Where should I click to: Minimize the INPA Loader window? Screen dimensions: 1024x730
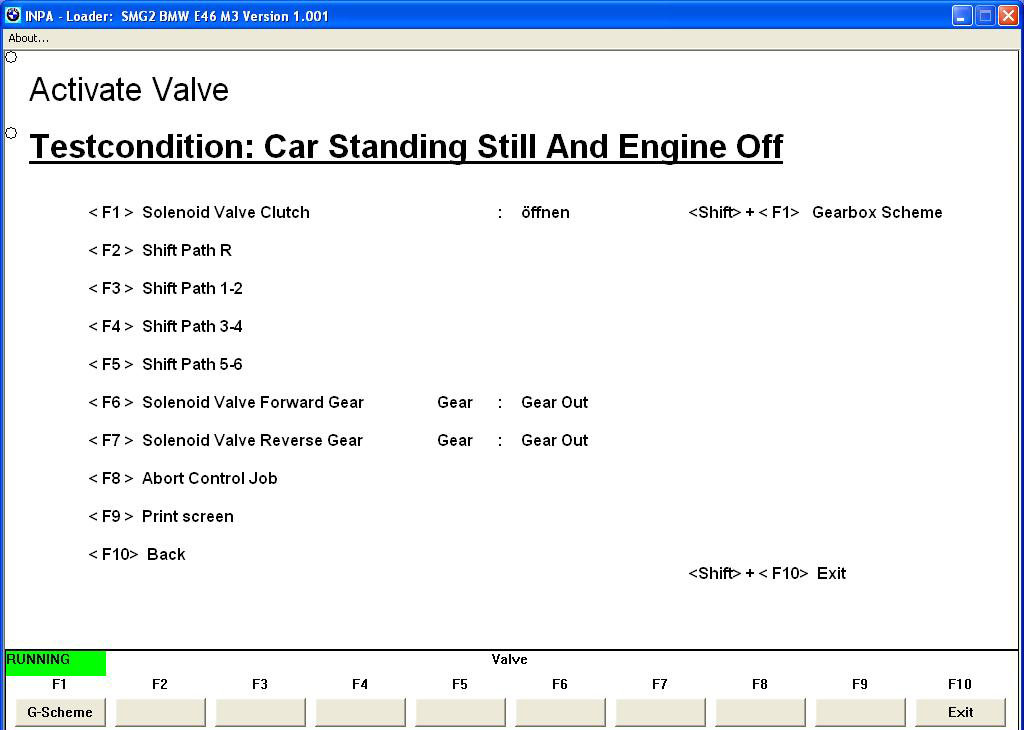pos(961,16)
